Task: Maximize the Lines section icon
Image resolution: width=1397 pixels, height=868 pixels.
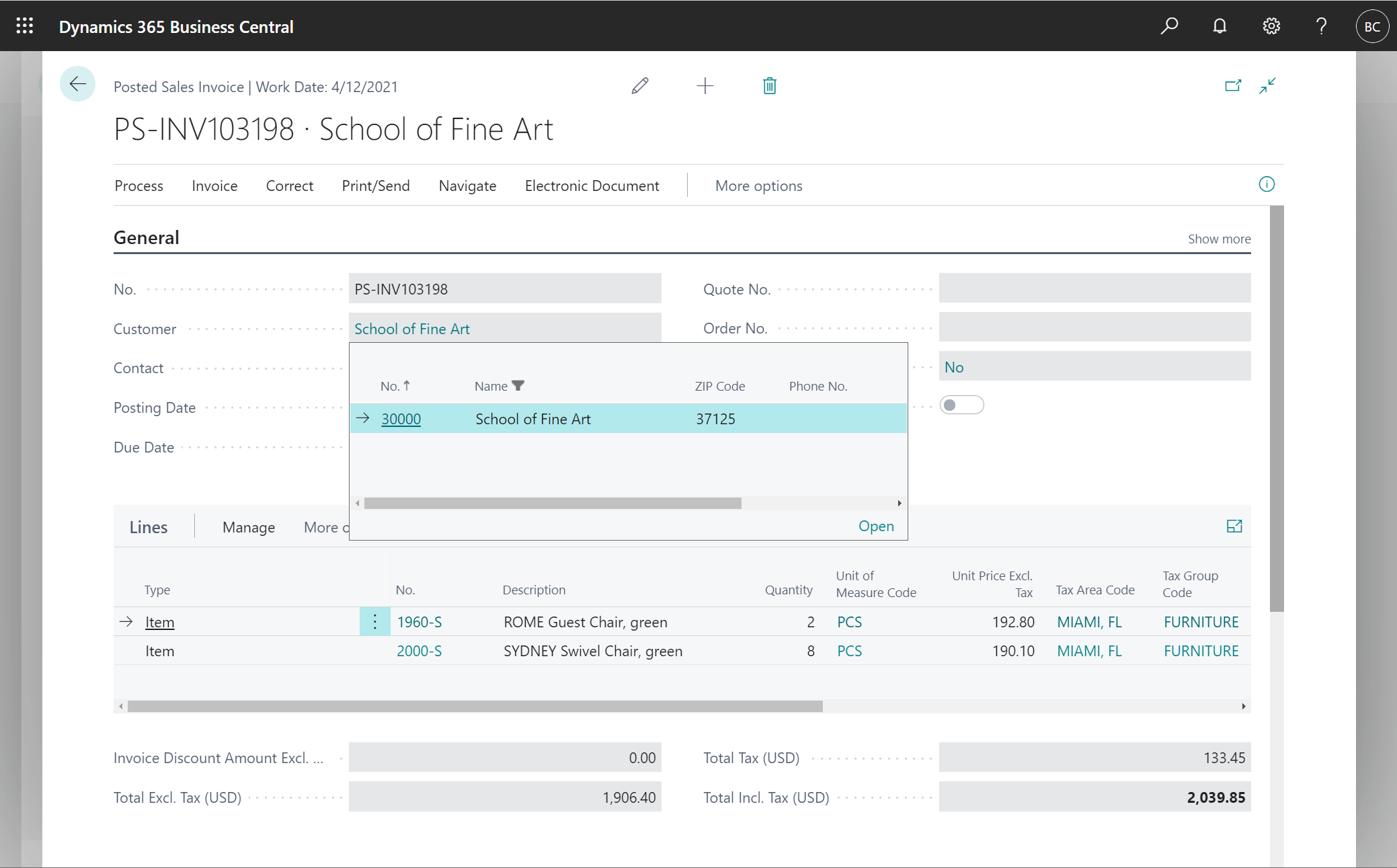Action: (x=1234, y=526)
